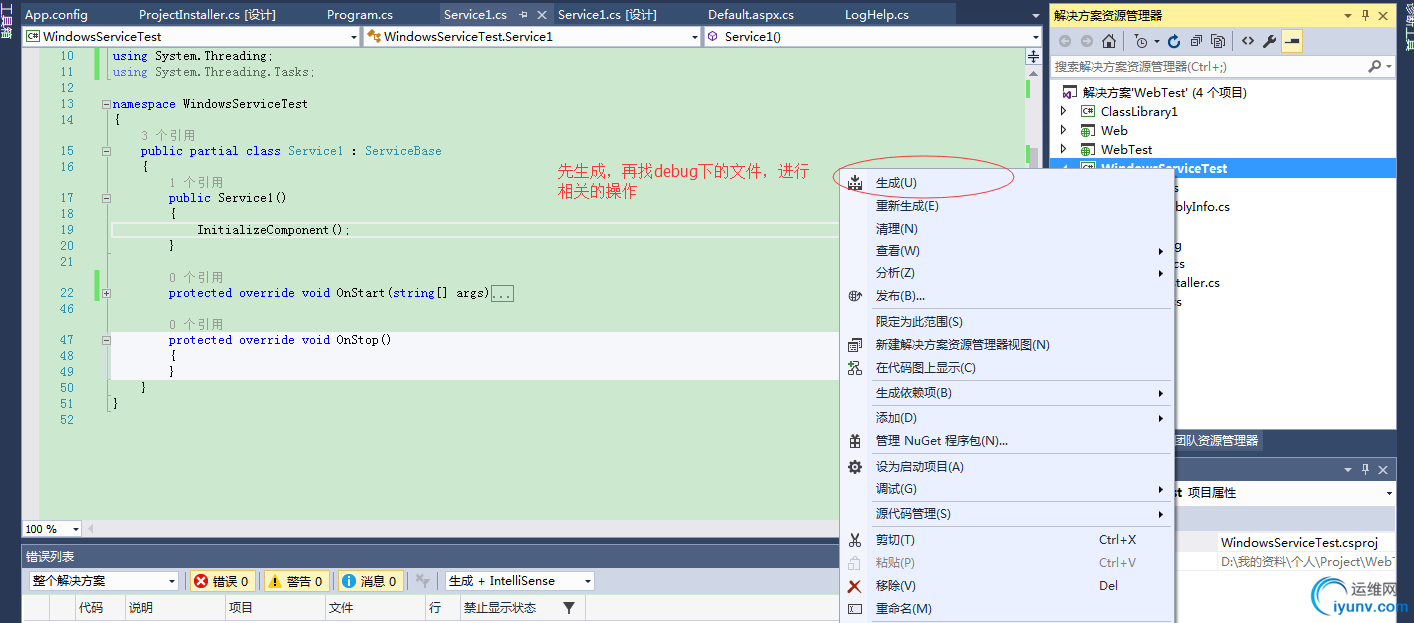Viewport: 1414px width, 623px height.
Task: Click the icon beside 新建解决方案资源管理器视图
Action: [x=855, y=345]
